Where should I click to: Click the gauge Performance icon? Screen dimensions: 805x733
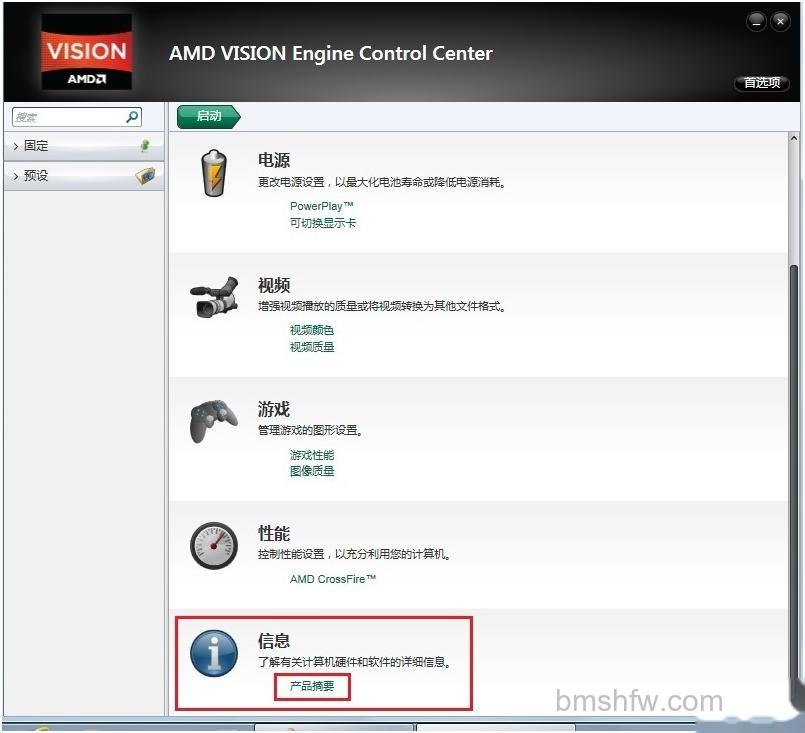(214, 546)
